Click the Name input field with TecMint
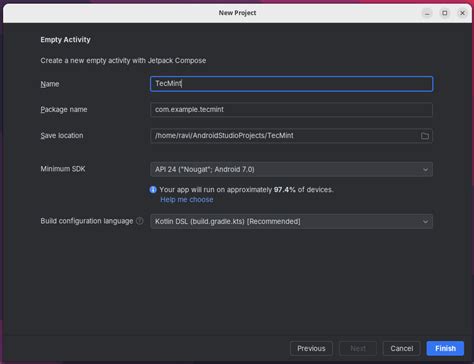474x364 pixels. 291,84
